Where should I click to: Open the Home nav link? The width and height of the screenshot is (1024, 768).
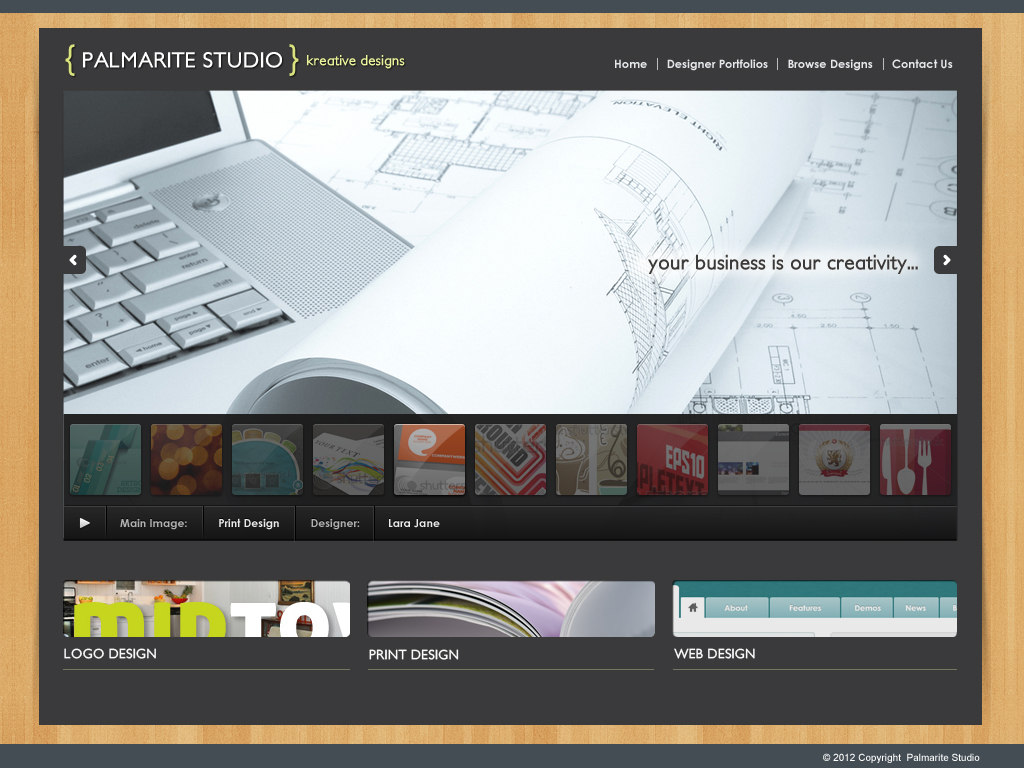pos(630,64)
